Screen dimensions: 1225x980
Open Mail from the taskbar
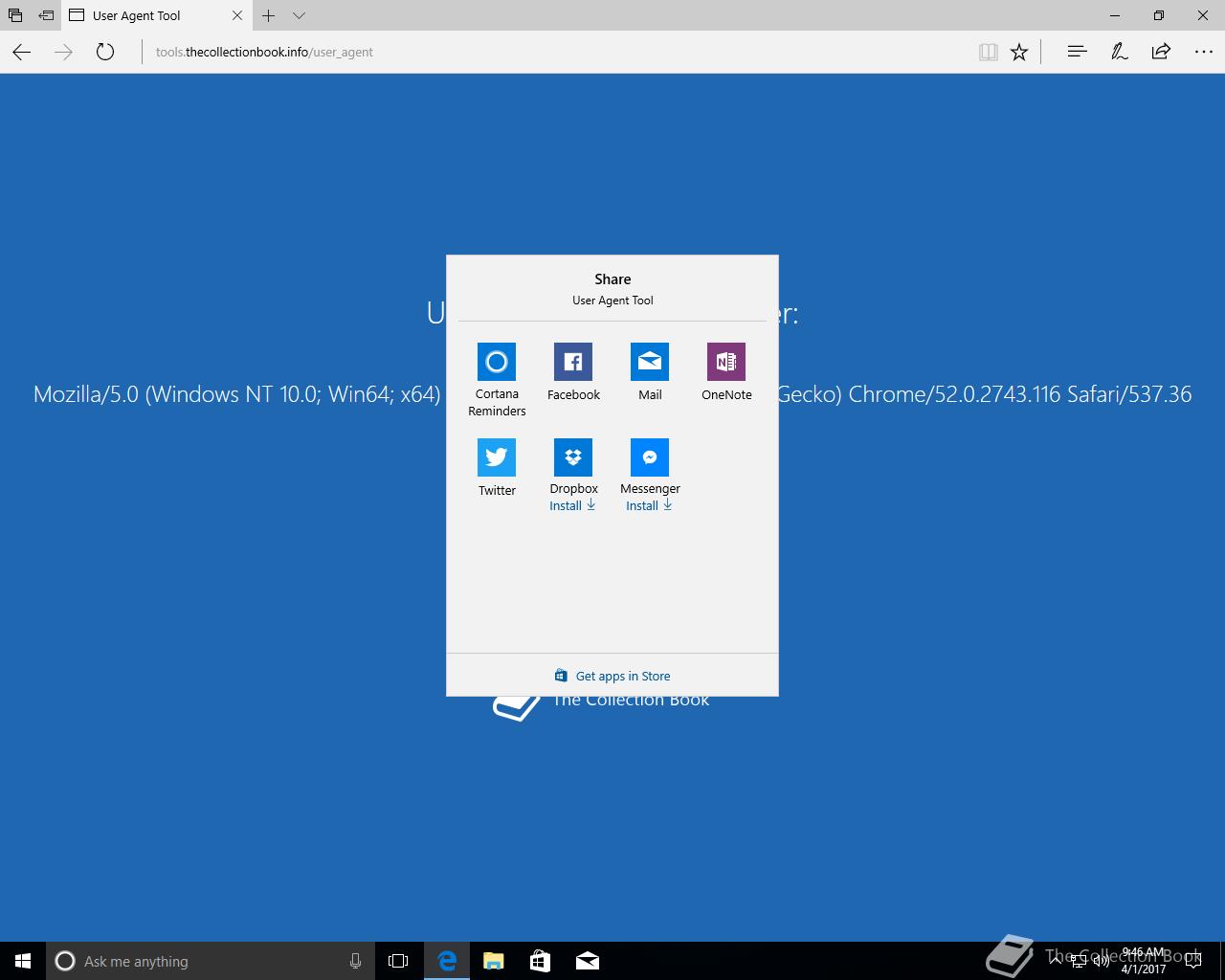[587, 961]
